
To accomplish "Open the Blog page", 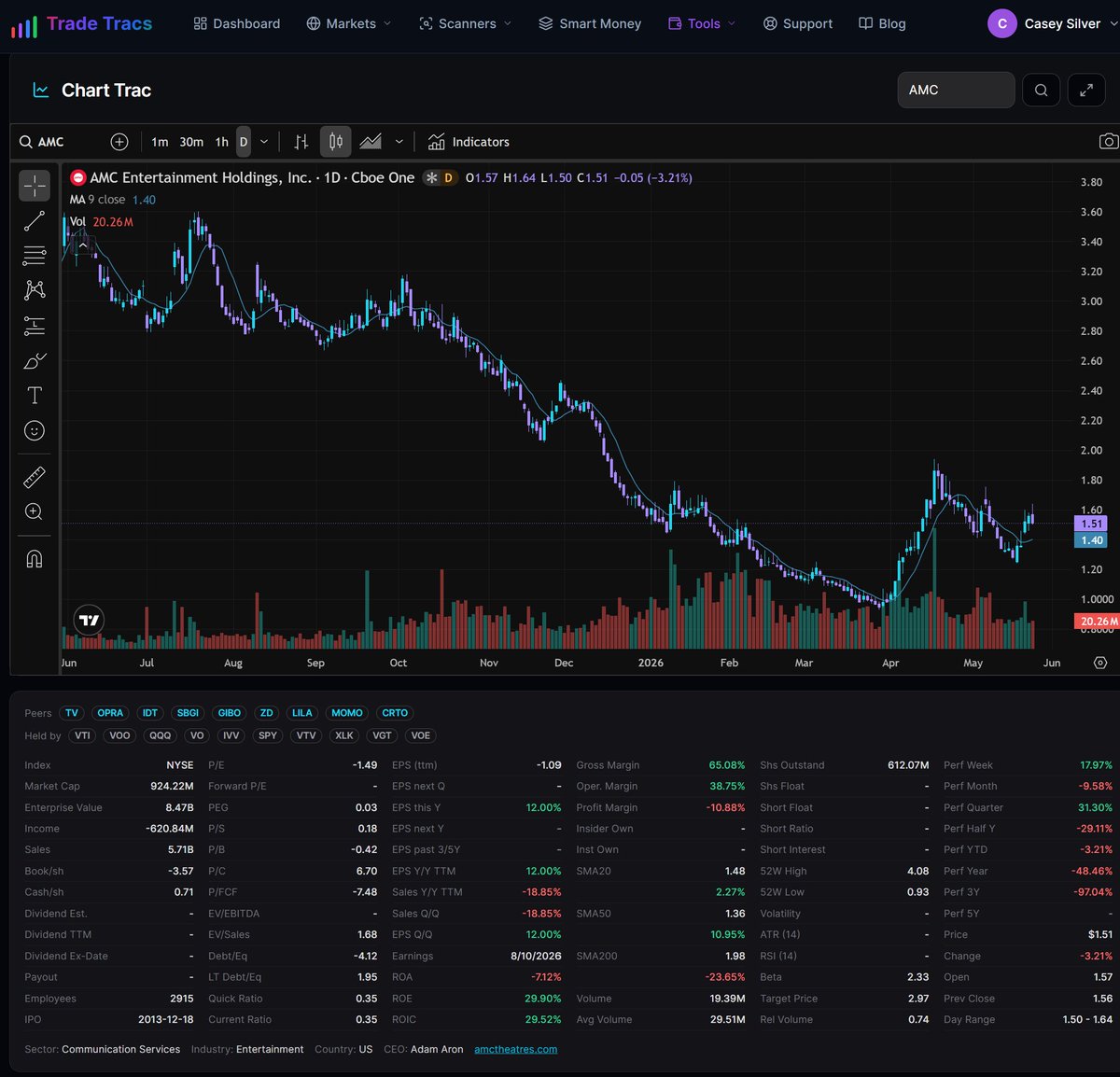I will (x=882, y=23).
